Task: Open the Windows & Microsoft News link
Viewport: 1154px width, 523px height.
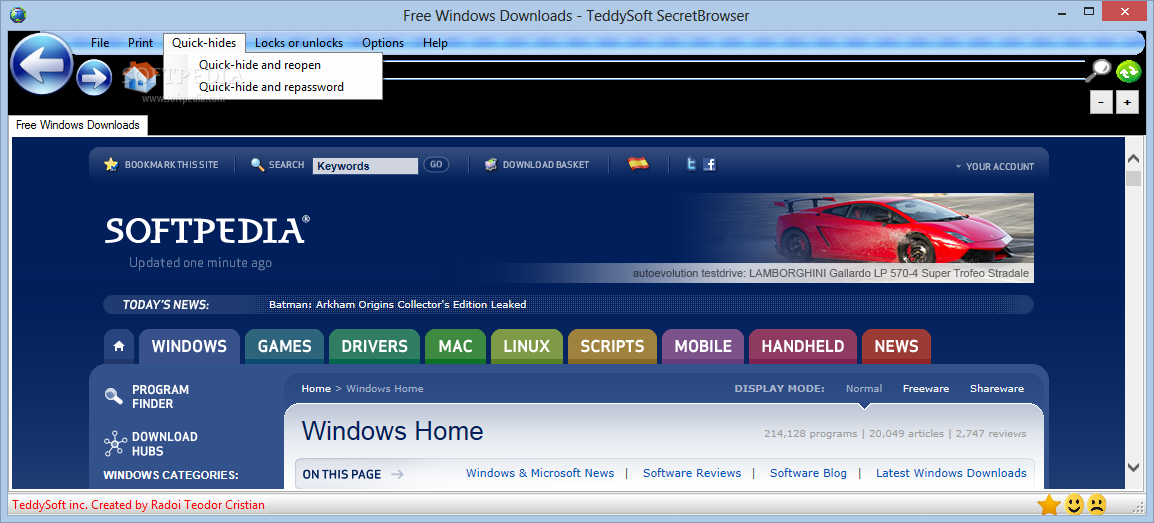Action: (539, 473)
